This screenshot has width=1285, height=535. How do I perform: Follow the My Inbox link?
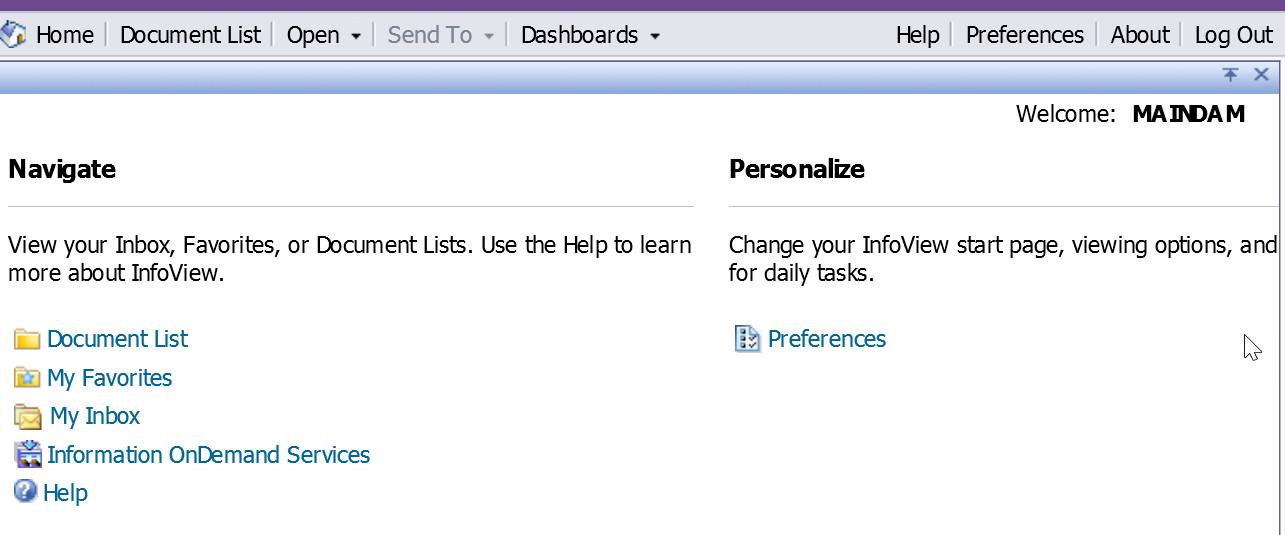pyautogui.click(x=95, y=416)
